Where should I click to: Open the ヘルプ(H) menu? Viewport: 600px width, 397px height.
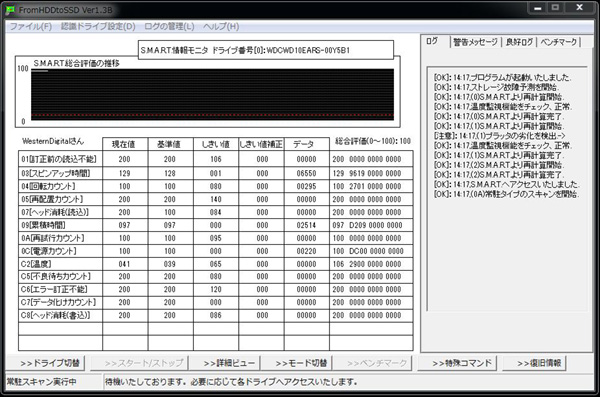tap(221, 26)
